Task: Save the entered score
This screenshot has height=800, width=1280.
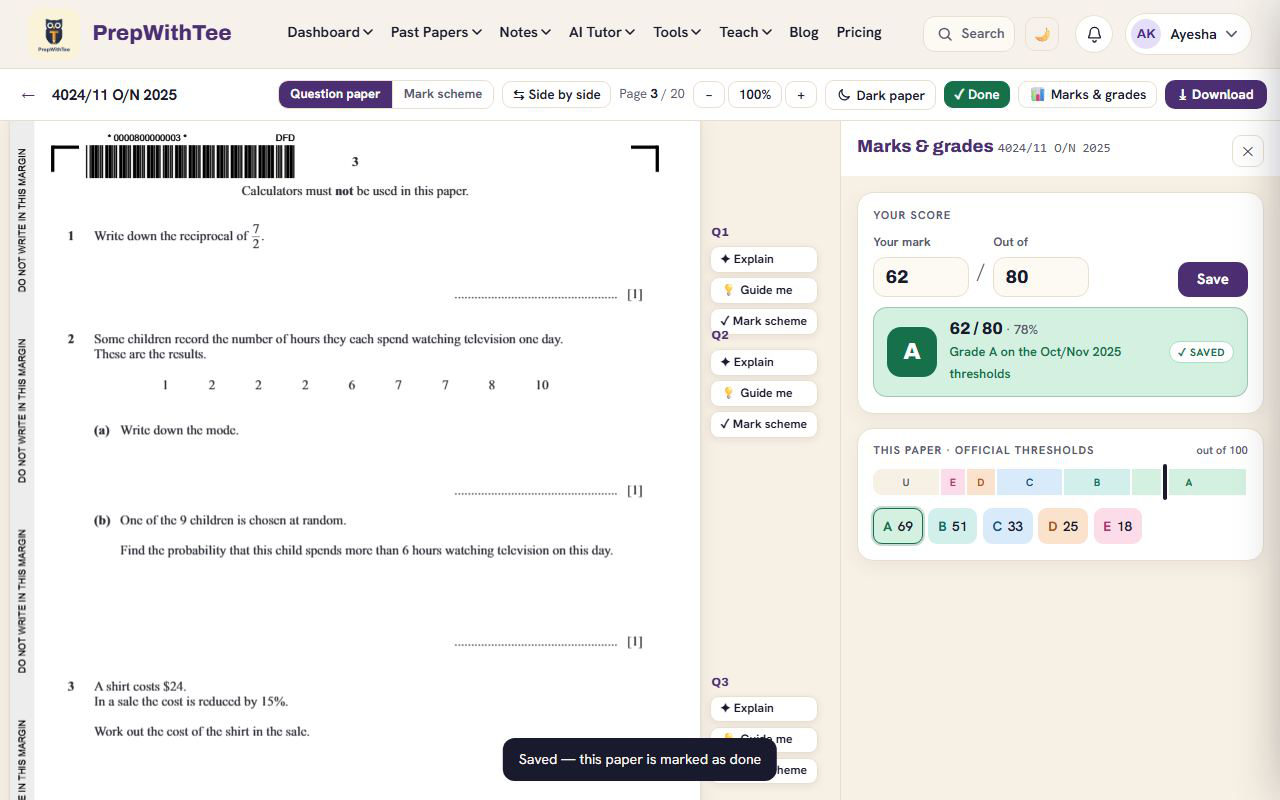Action: pos(1212,279)
